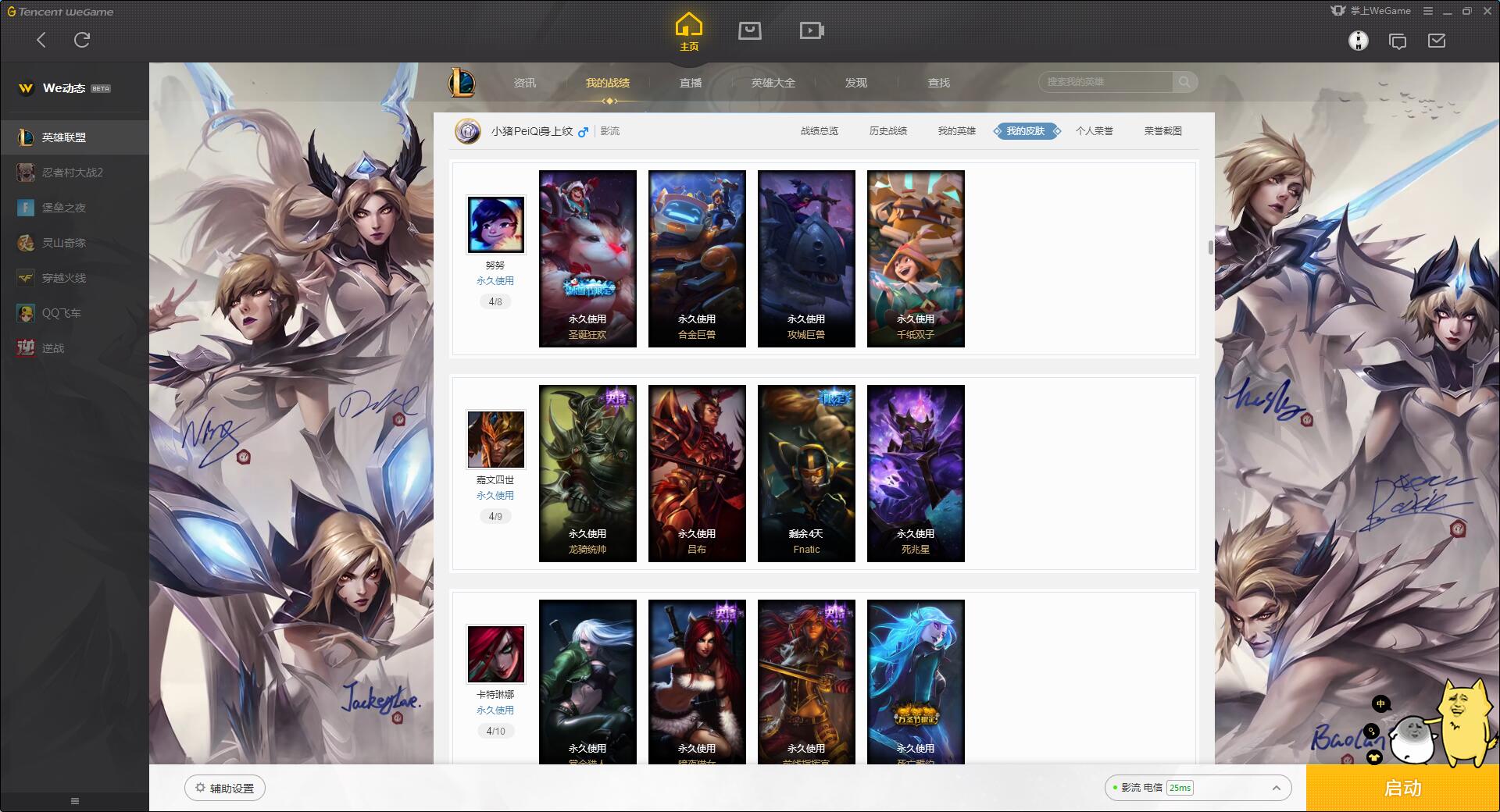Click the 努努 champion portrait
The height and width of the screenshot is (812, 1500).
tap(495, 225)
